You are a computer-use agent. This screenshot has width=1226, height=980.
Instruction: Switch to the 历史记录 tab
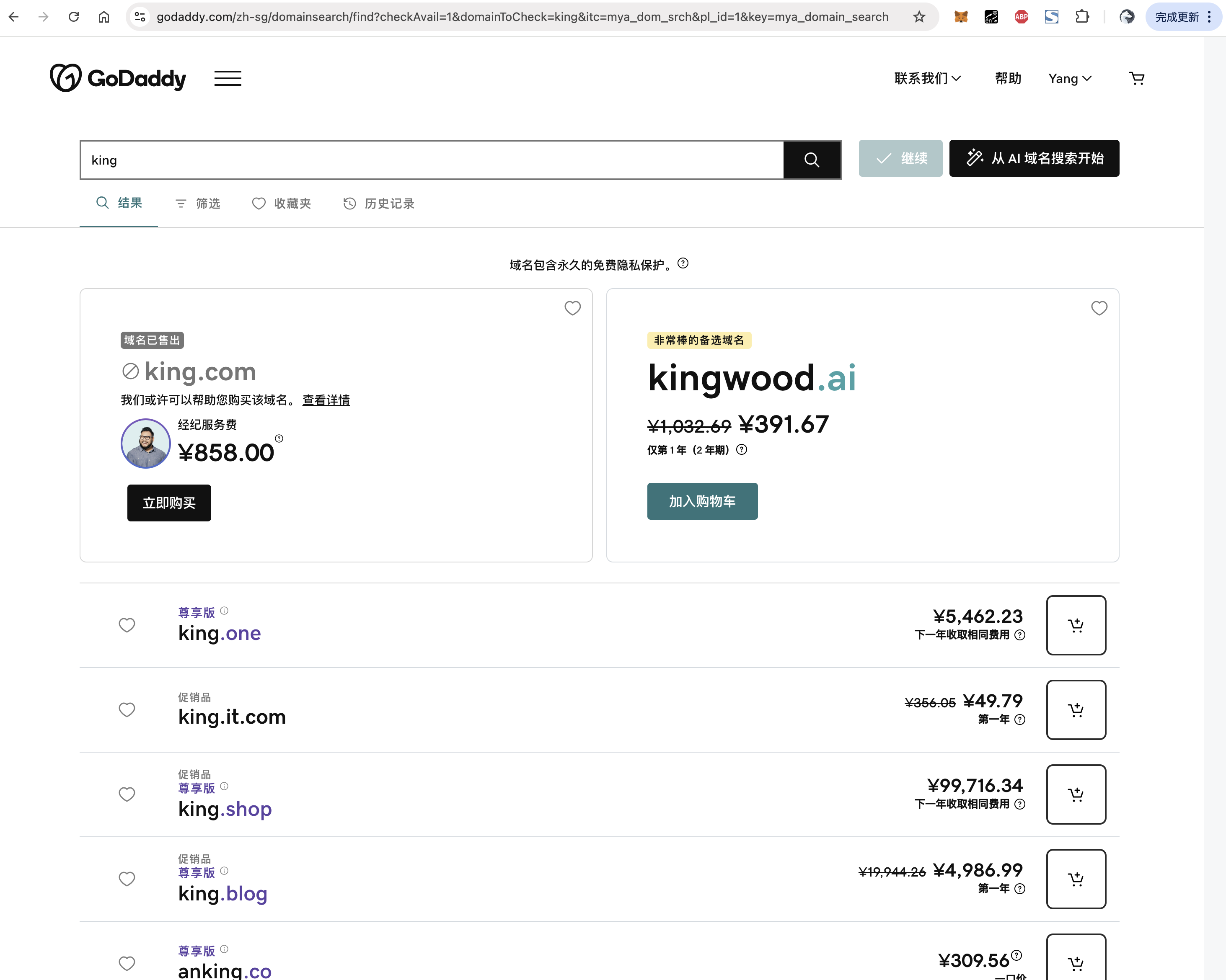tap(379, 204)
